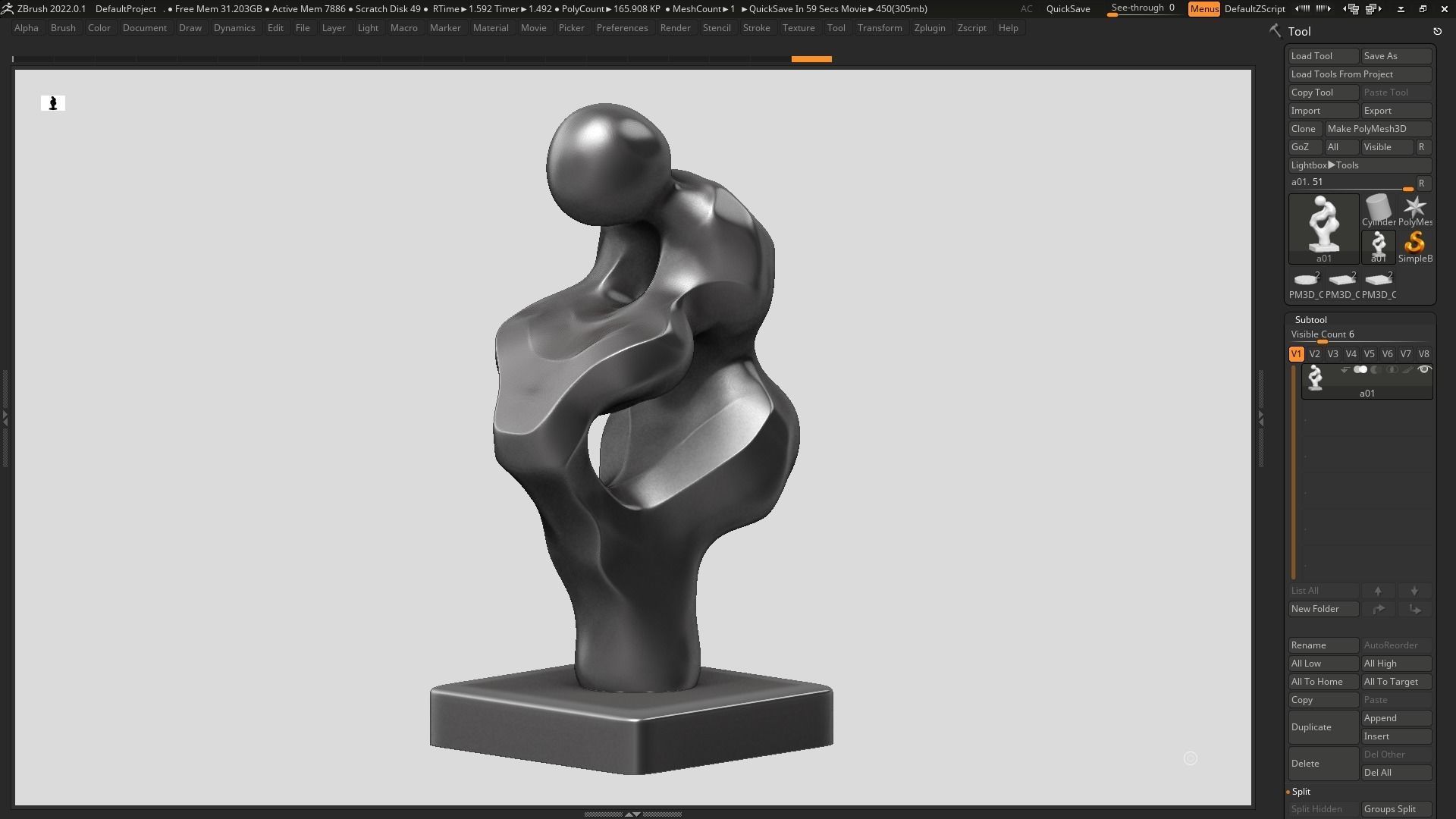Viewport: 1456px width, 819px height.
Task: Enable the V5 visibility set
Action: pyautogui.click(x=1369, y=354)
